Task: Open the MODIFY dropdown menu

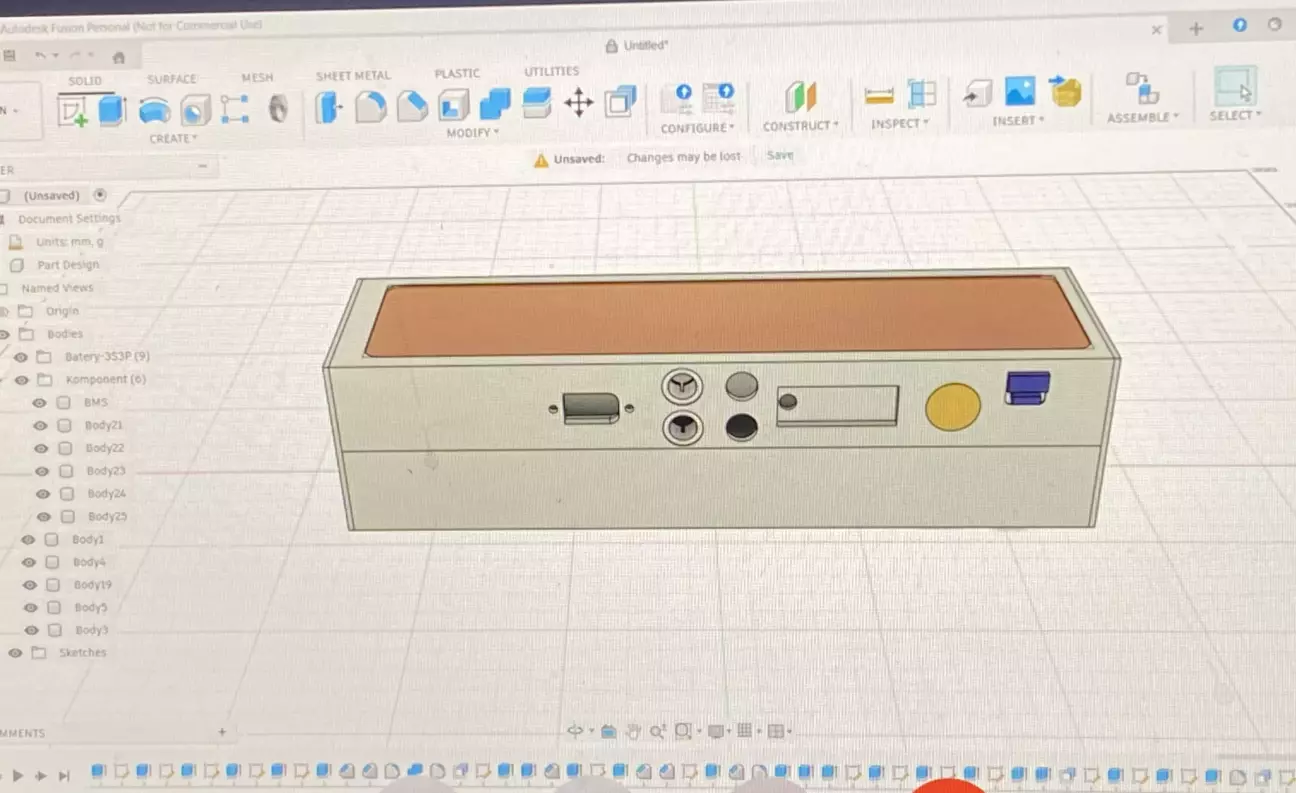Action: [x=470, y=132]
